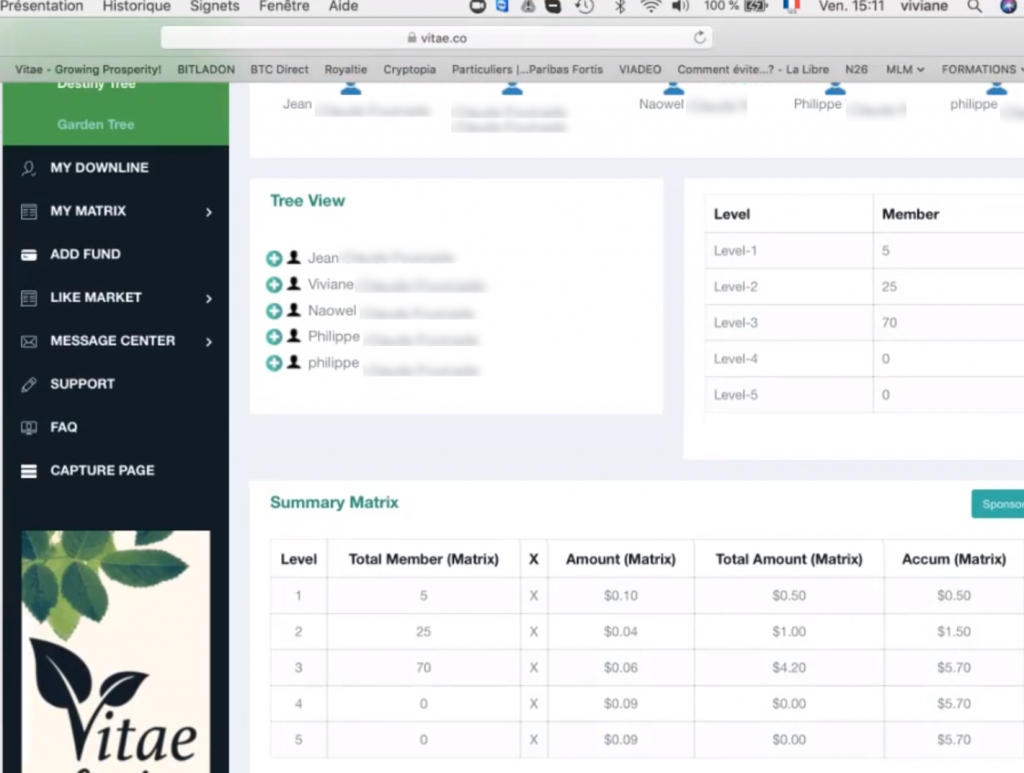Image resolution: width=1024 pixels, height=773 pixels.
Task: Click the Vitae leaf logo image
Action: (x=116, y=650)
